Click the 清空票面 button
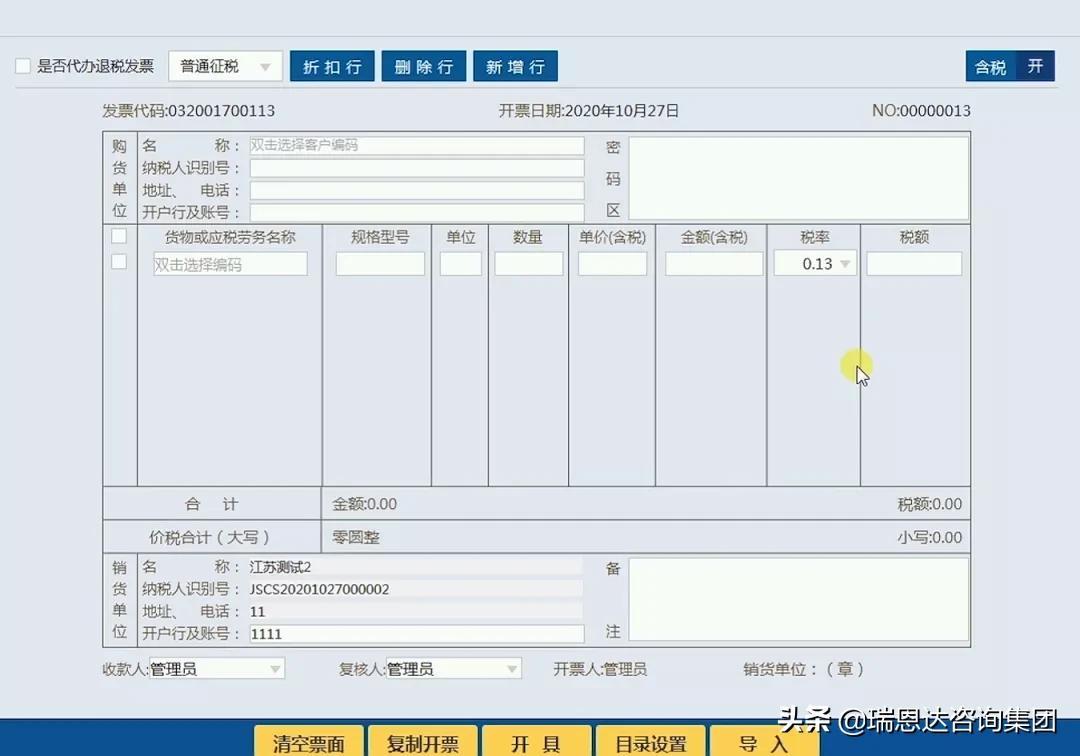1080x756 pixels. pyautogui.click(x=309, y=742)
